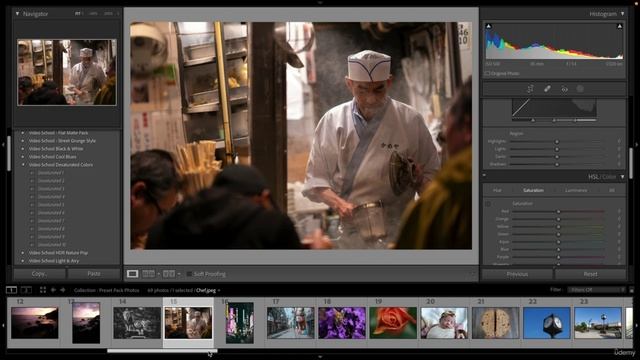Select filmstrip thumbnail 22 clock

pyautogui.click(x=547, y=323)
